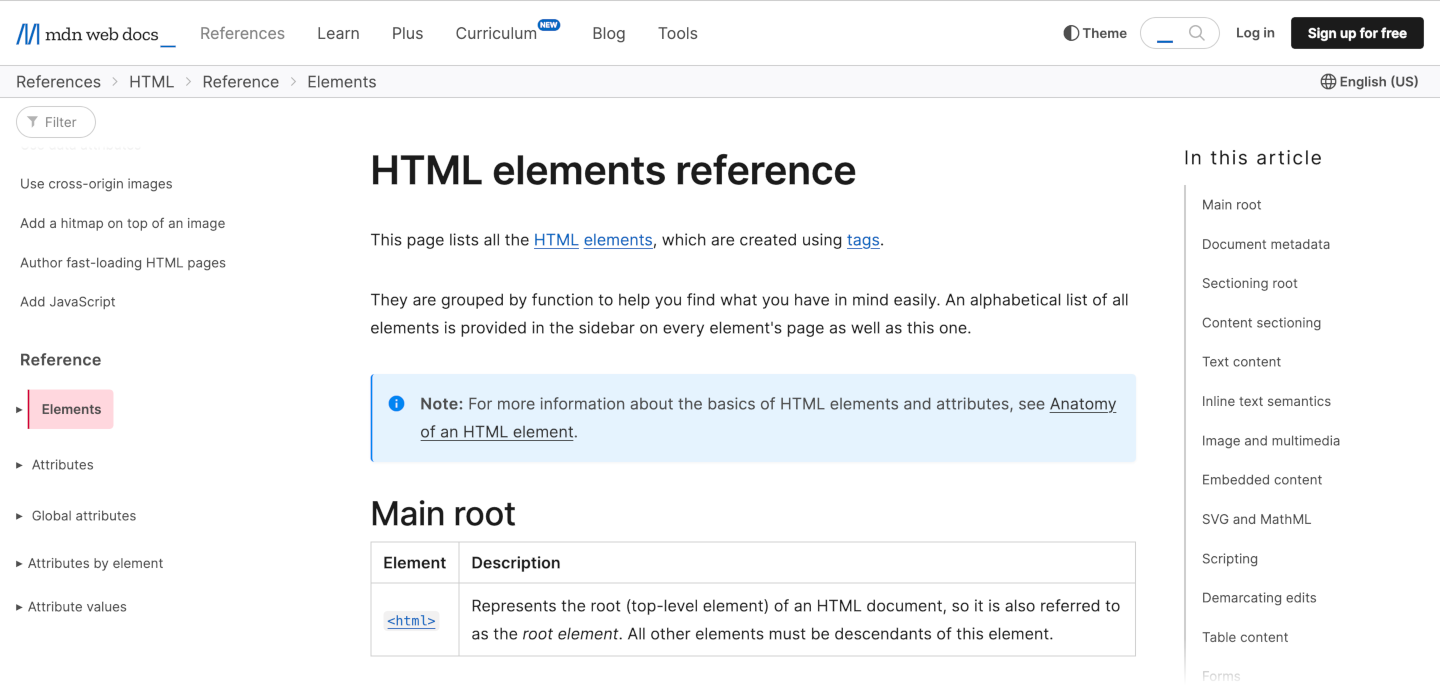
Task: Jump to Demarcating edits section
Action: coord(1259,598)
